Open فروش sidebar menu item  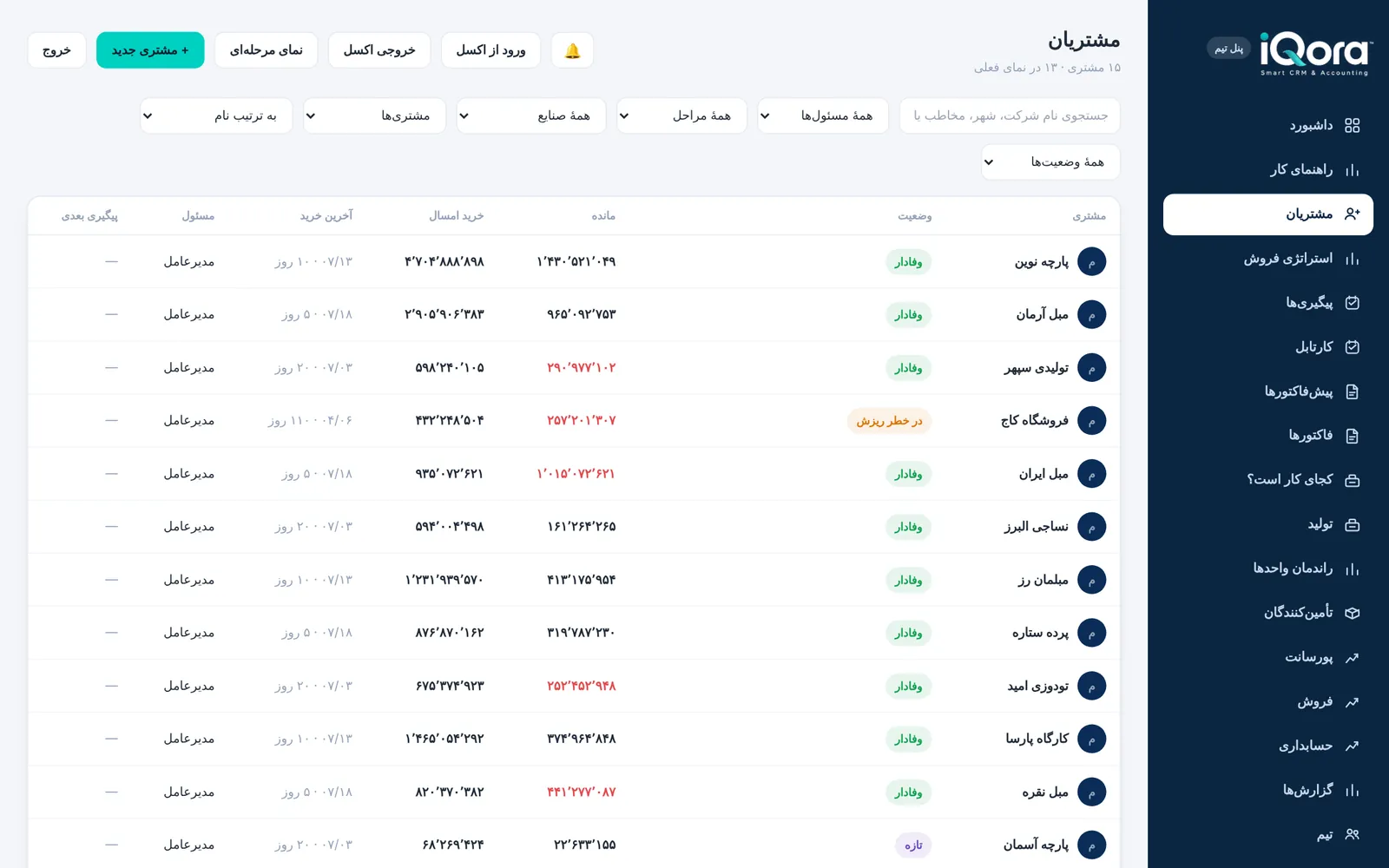[x=1267, y=701]
